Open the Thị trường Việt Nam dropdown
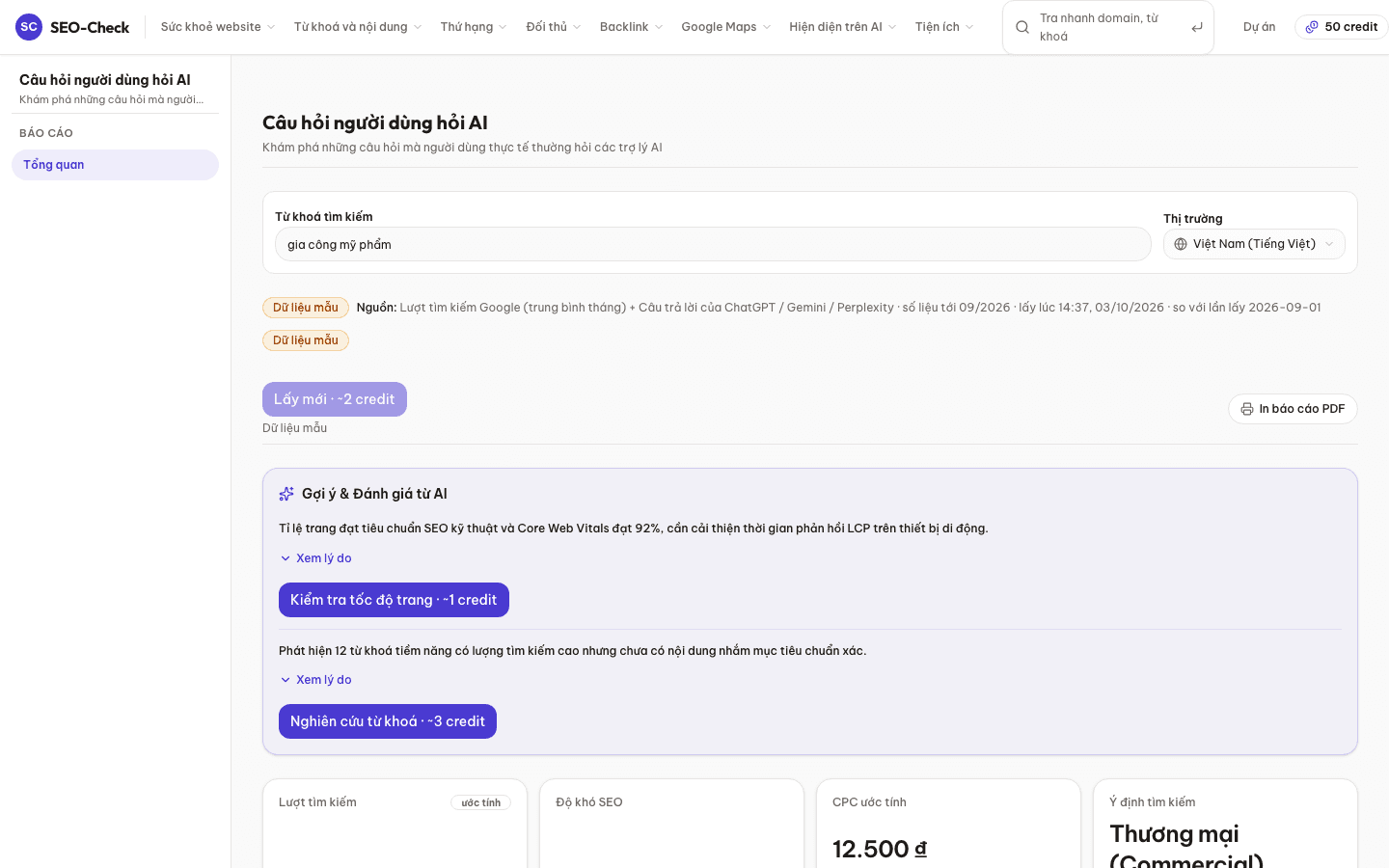 coord(1254,244)
